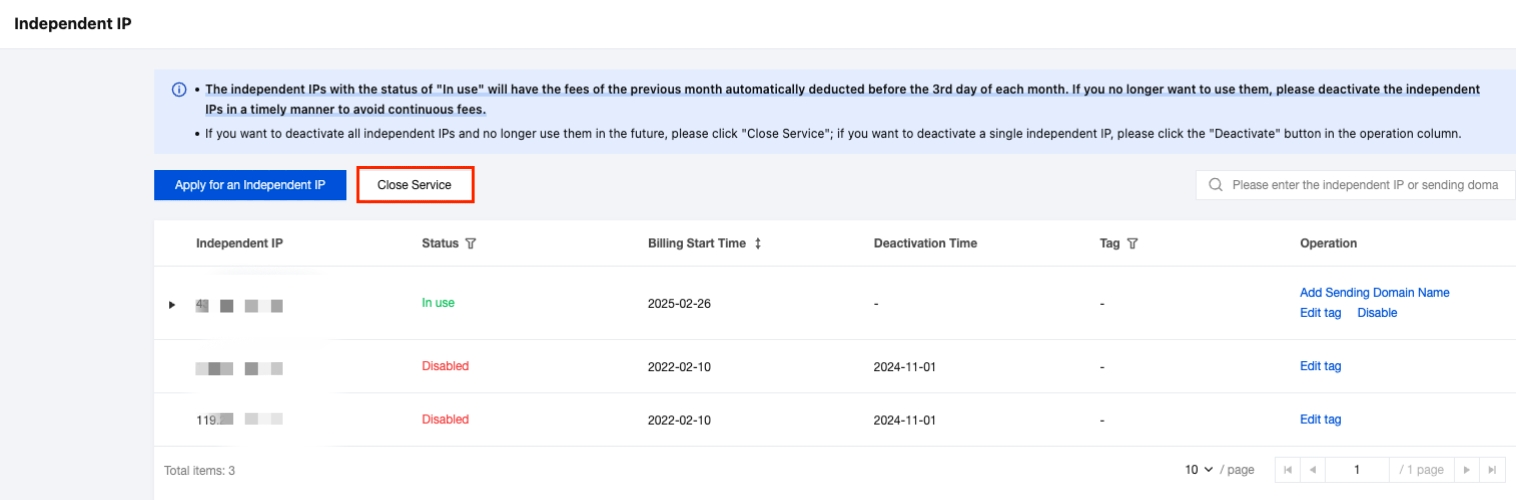Viewport: 1516px width, 500px height.
Task: Sort by Billing Start Time
Action: point(758,244)
